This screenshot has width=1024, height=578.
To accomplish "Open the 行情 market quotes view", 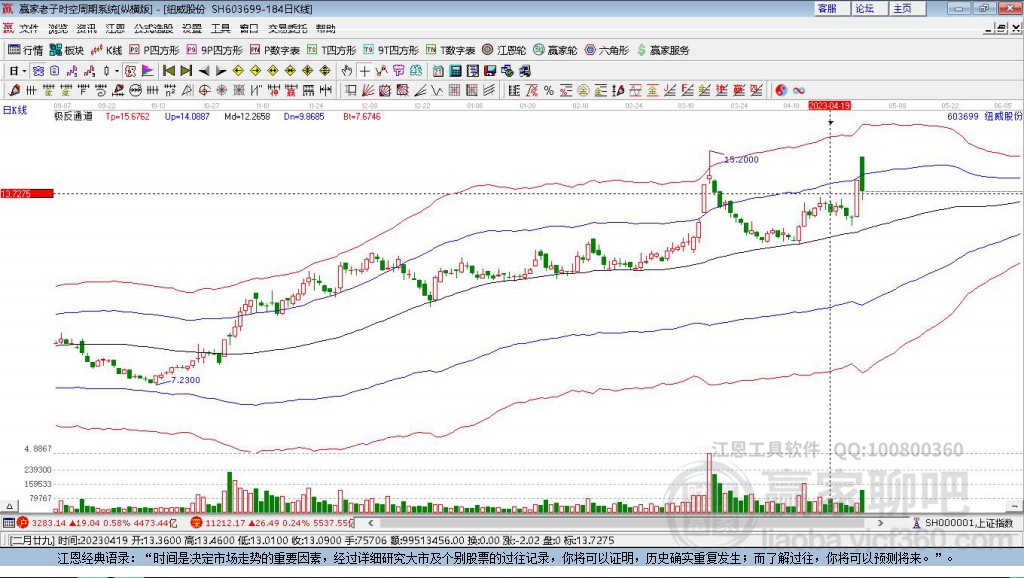I will 25,50.
